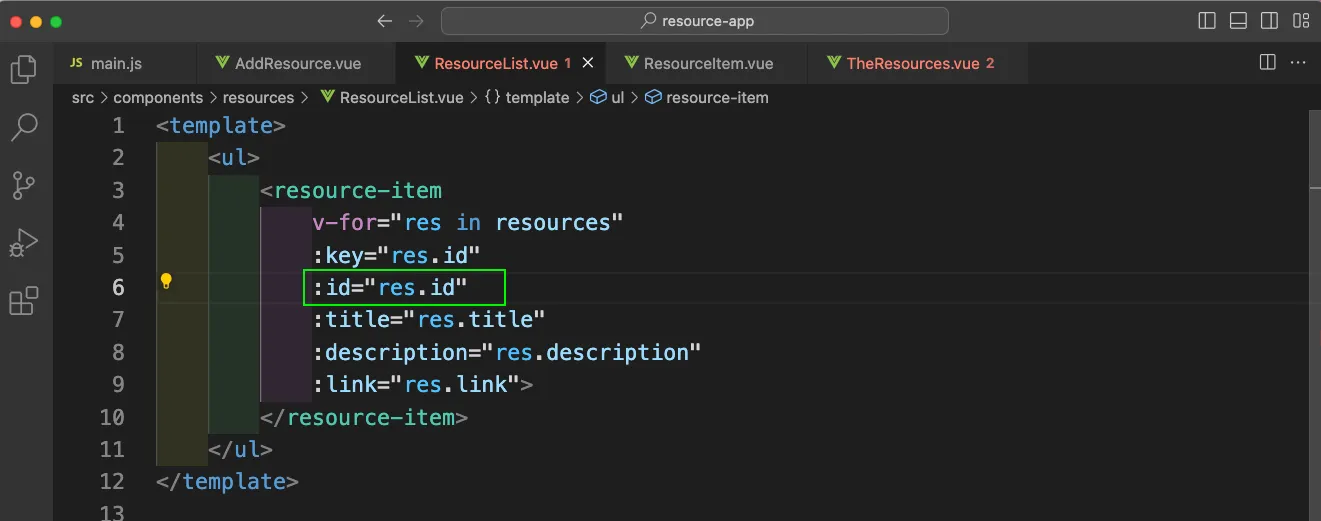Image resolution: width=1321 pixels, height=521 pixels.
Task: Toggle the secondary side bar layout icon
Action: [1269, 21]
